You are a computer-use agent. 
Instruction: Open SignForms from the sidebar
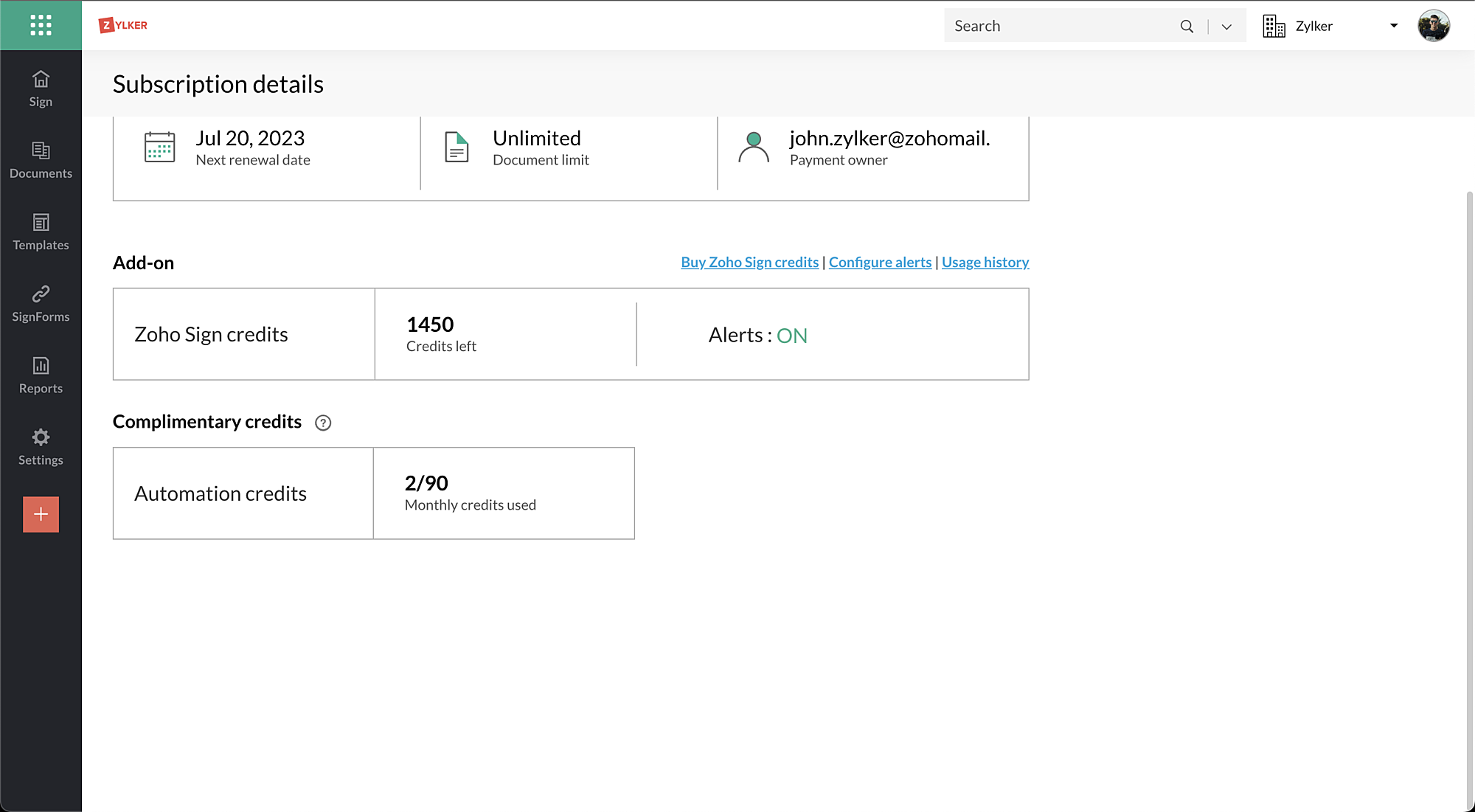(x=41, y=302)
